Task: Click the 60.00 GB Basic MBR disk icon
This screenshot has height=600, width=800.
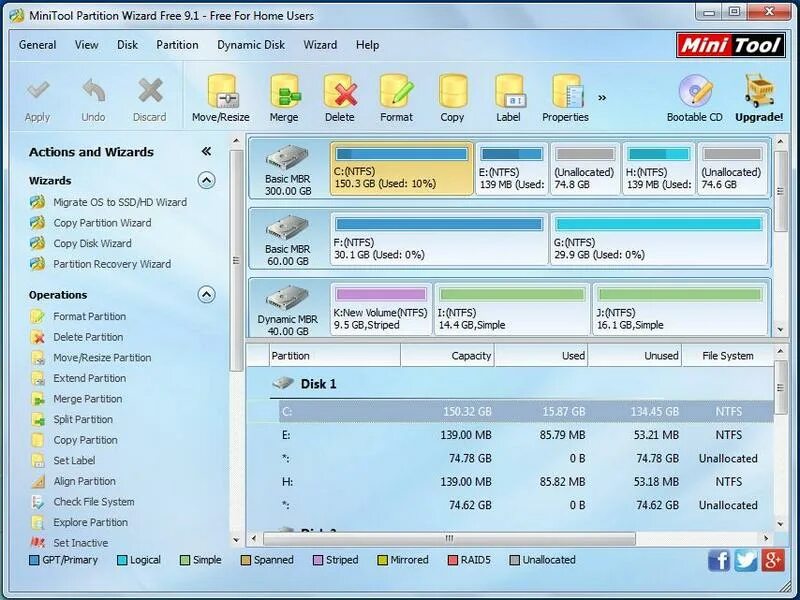Action: point(287,228)
